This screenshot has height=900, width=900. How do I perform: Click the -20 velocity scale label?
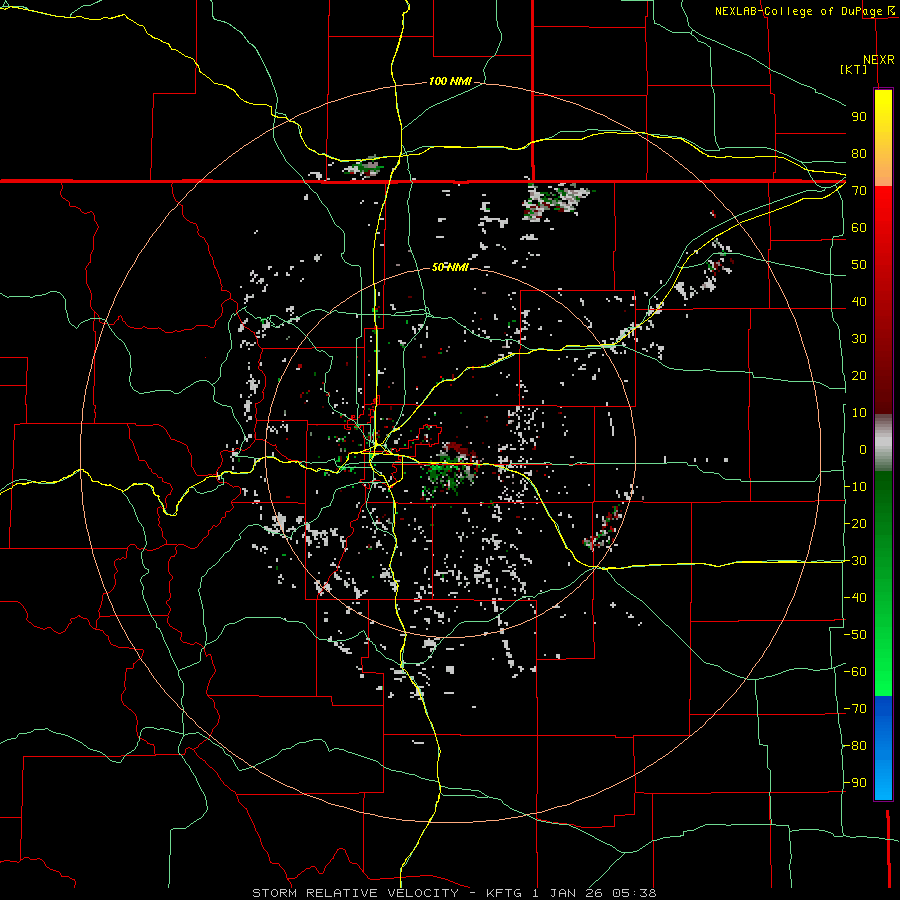[x=855, y=523]
